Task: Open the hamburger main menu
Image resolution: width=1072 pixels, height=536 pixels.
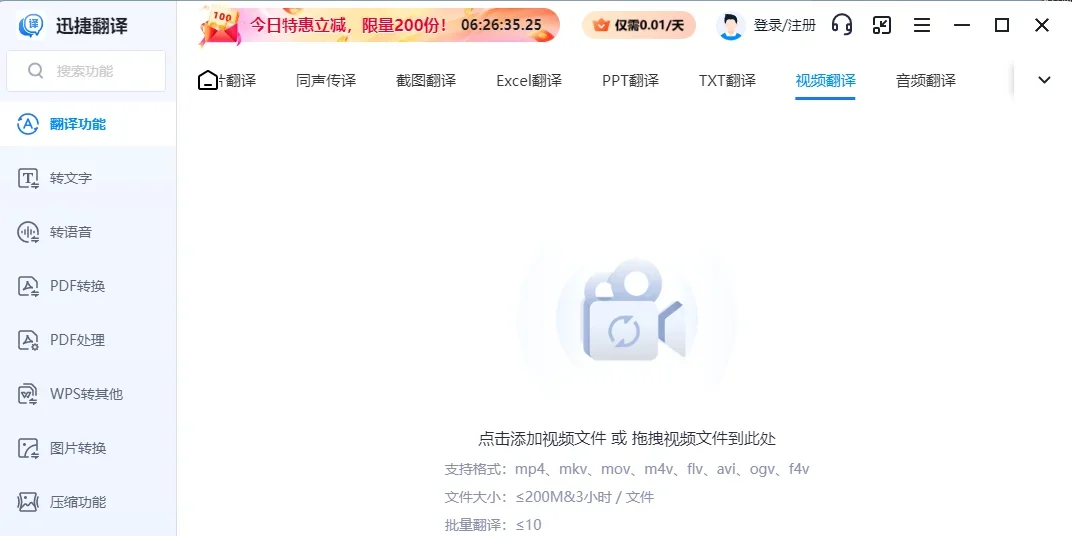Action: 922,25
